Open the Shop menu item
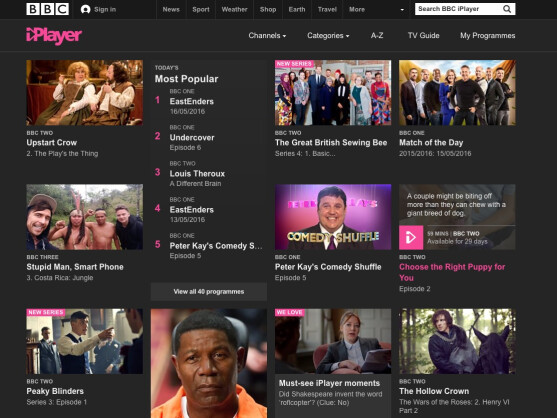This screenshot has width=557, height=418. tap(268, 10)
